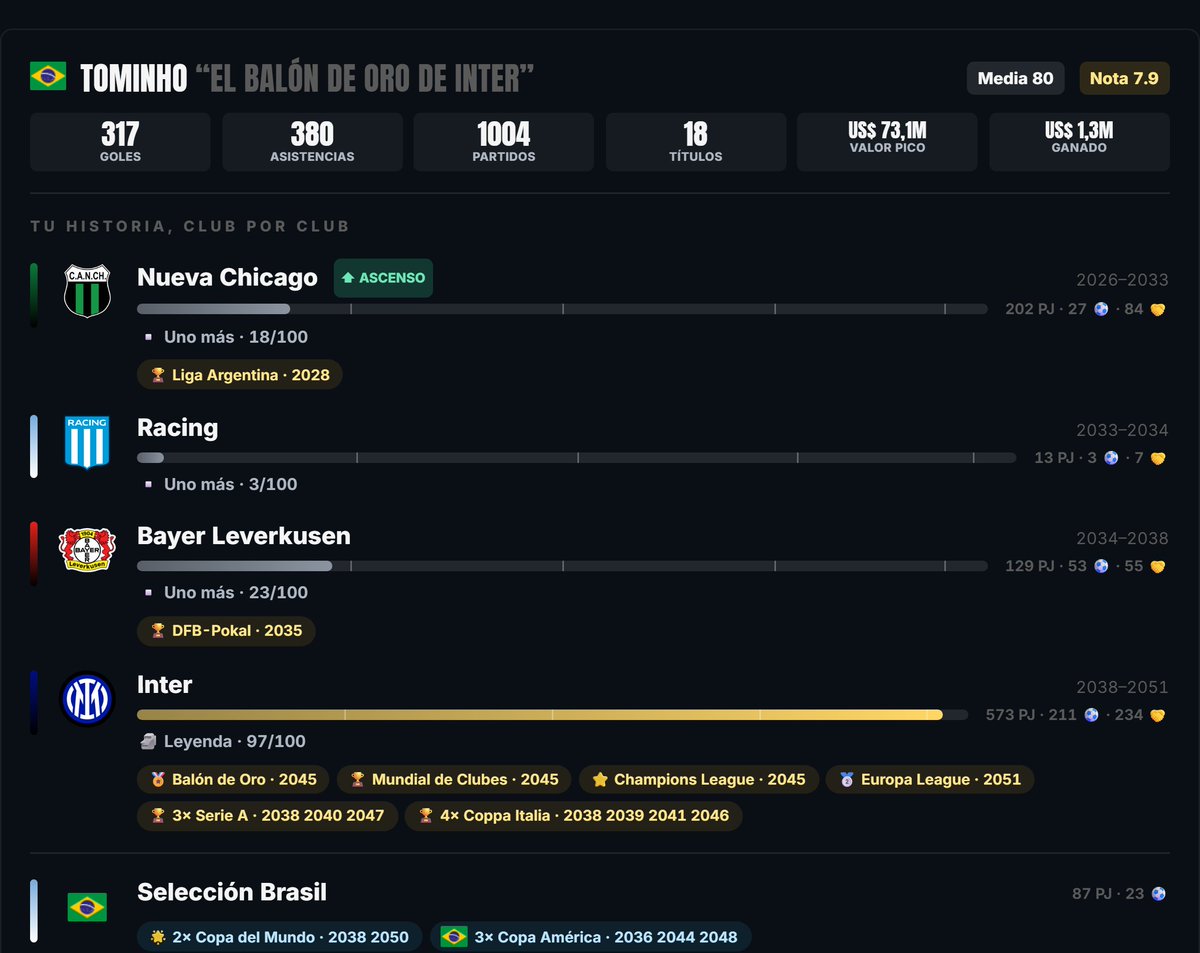Click the Inter club crest

coord(87,699)
